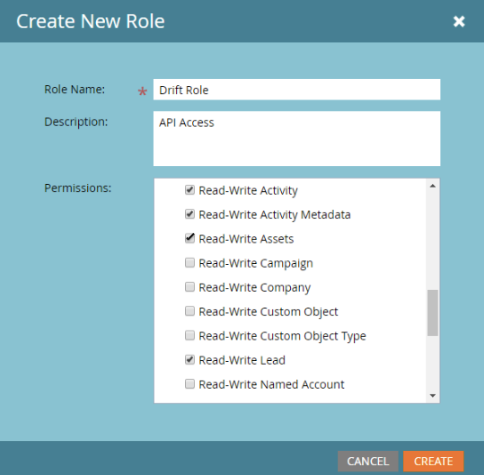Click the permissions list scroll up arrow

(433, 186)
